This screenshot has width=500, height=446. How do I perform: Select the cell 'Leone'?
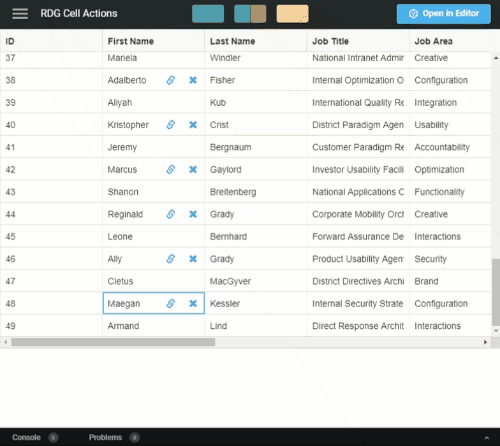click(x=153, y=236)
